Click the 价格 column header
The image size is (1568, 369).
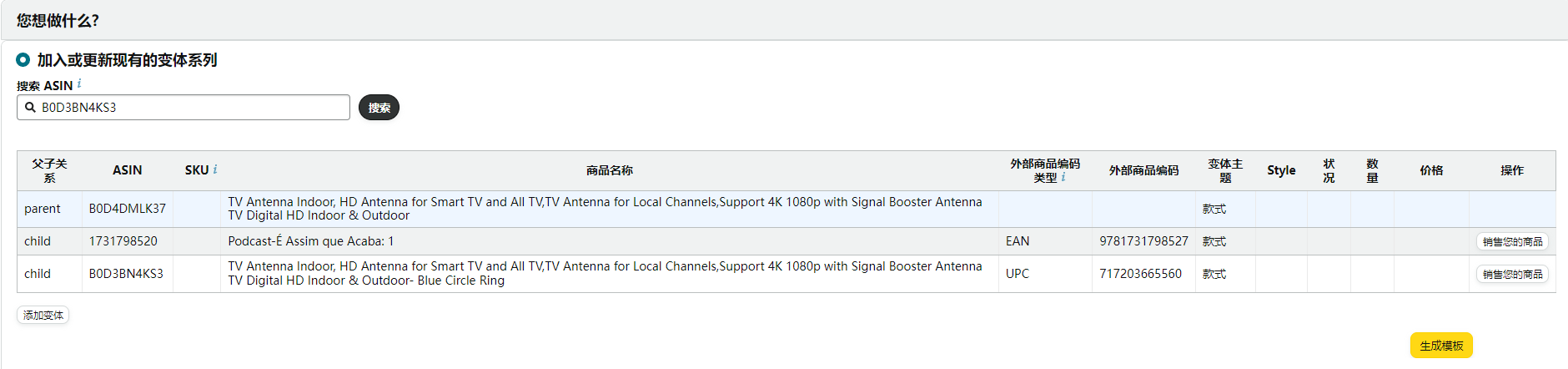point(1431,170)
